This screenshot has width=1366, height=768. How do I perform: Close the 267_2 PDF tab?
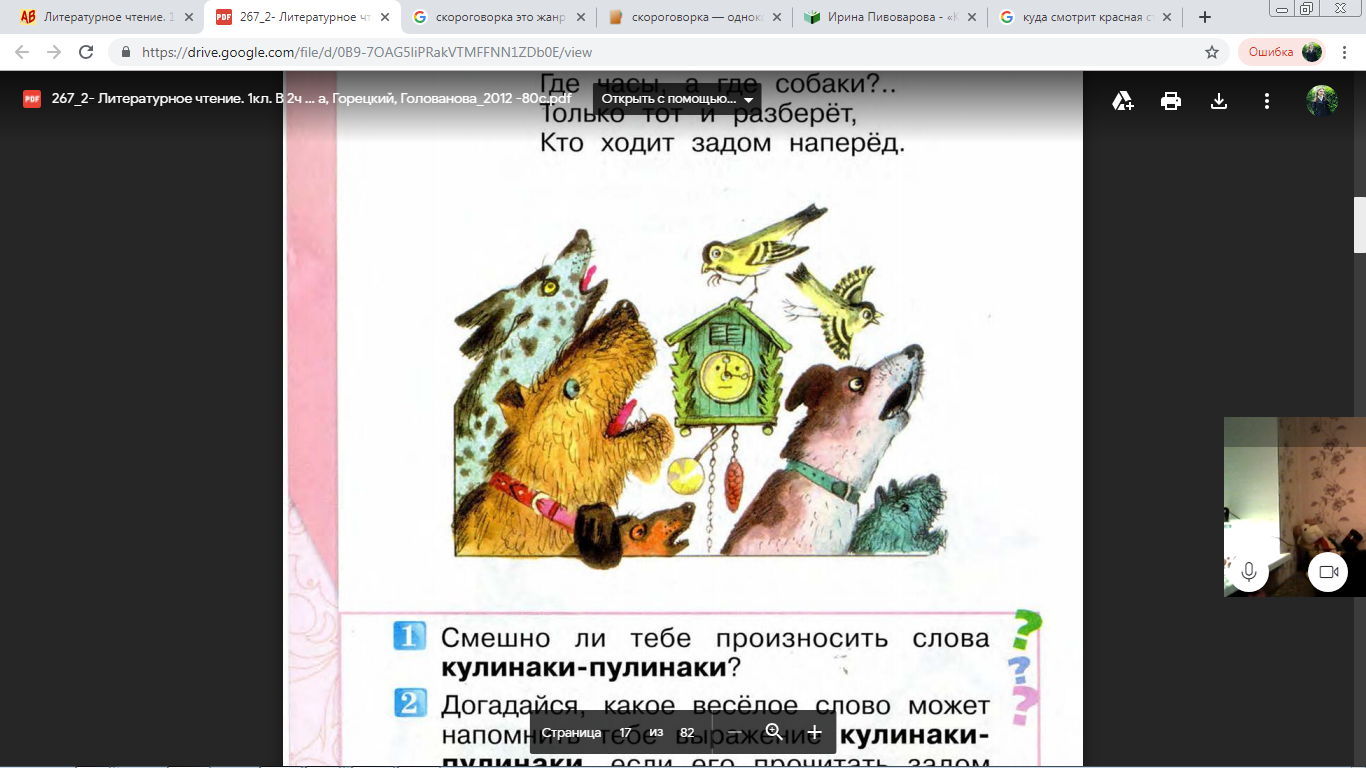[x=384, y=17]
